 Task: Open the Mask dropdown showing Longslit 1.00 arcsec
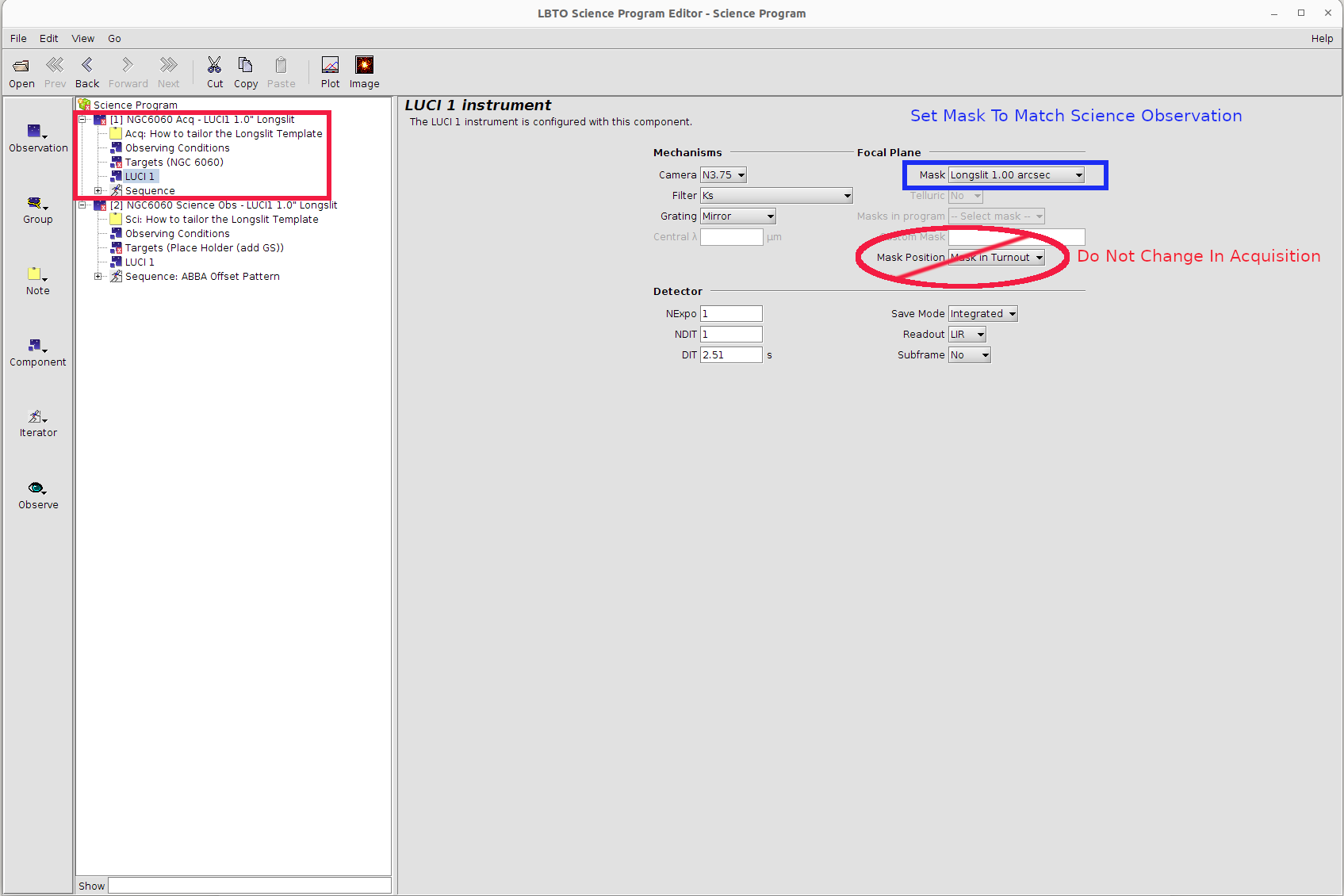[x=1017, y=175]
